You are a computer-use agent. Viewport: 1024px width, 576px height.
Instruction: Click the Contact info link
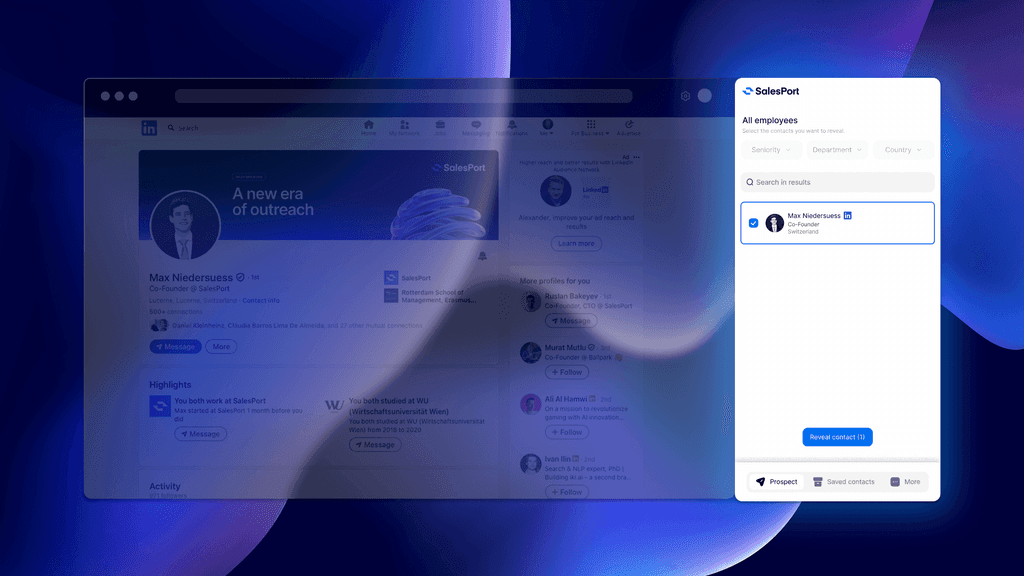(261, 300)
